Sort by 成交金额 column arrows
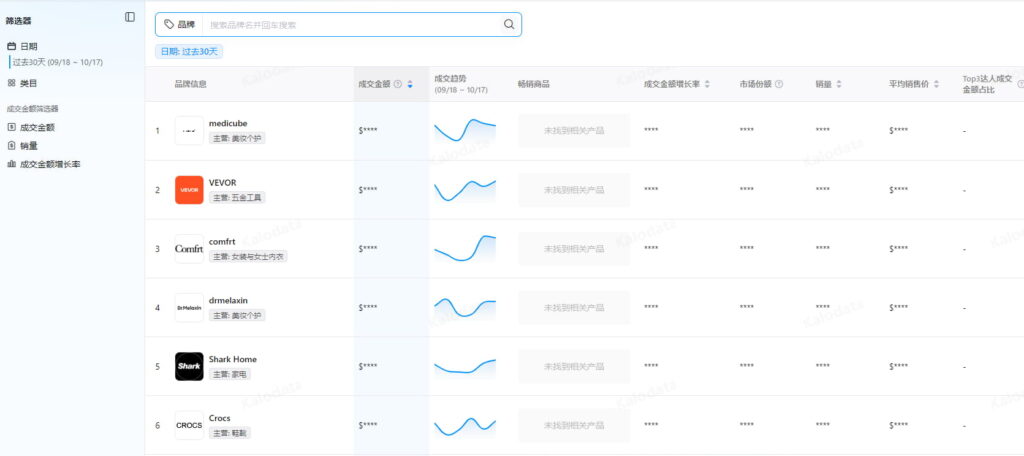Image resolution: width=1024 pixels, height=456 pixels. point(410,84)
